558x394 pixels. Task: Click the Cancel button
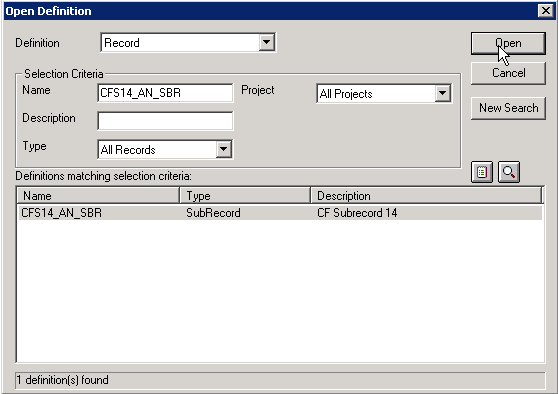click(x=508, y=73)
